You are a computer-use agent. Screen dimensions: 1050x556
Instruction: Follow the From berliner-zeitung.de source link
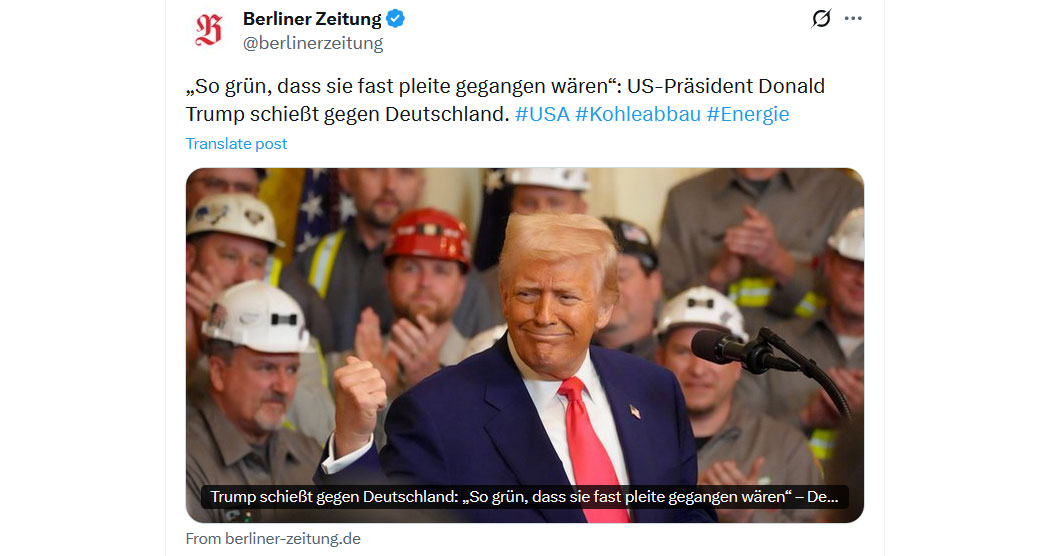273,539
